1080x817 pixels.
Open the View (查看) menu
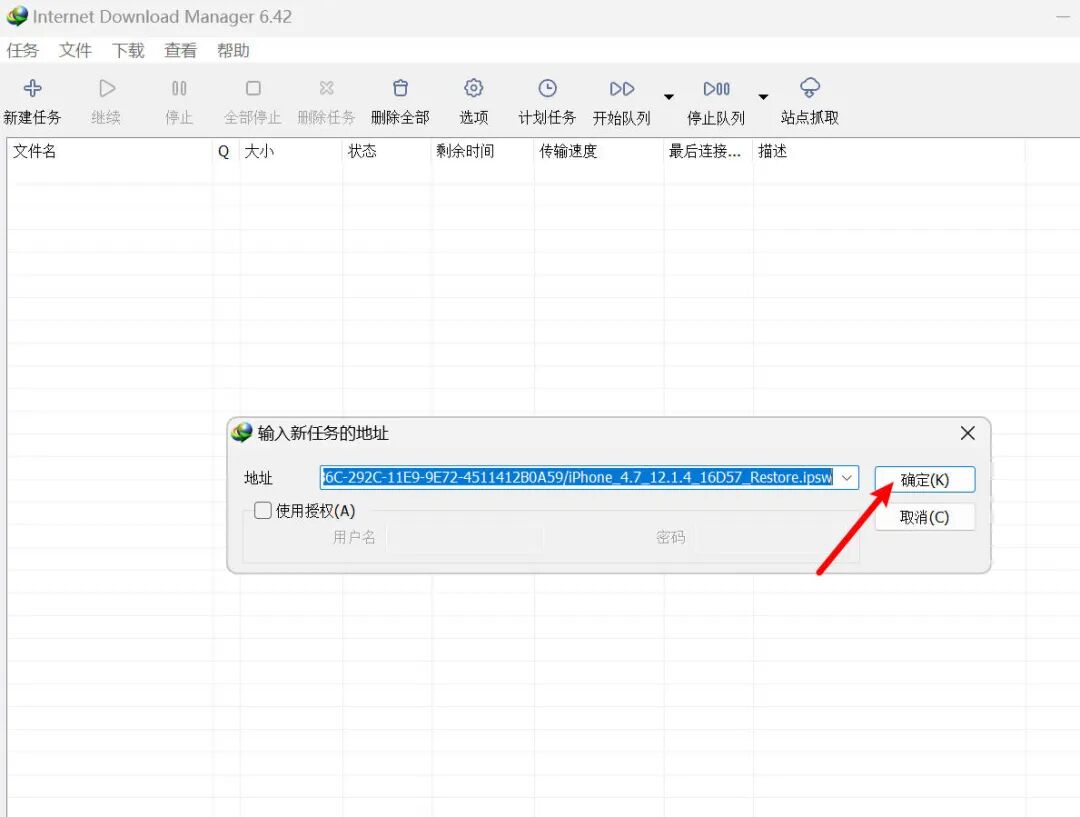coord(180,50)
